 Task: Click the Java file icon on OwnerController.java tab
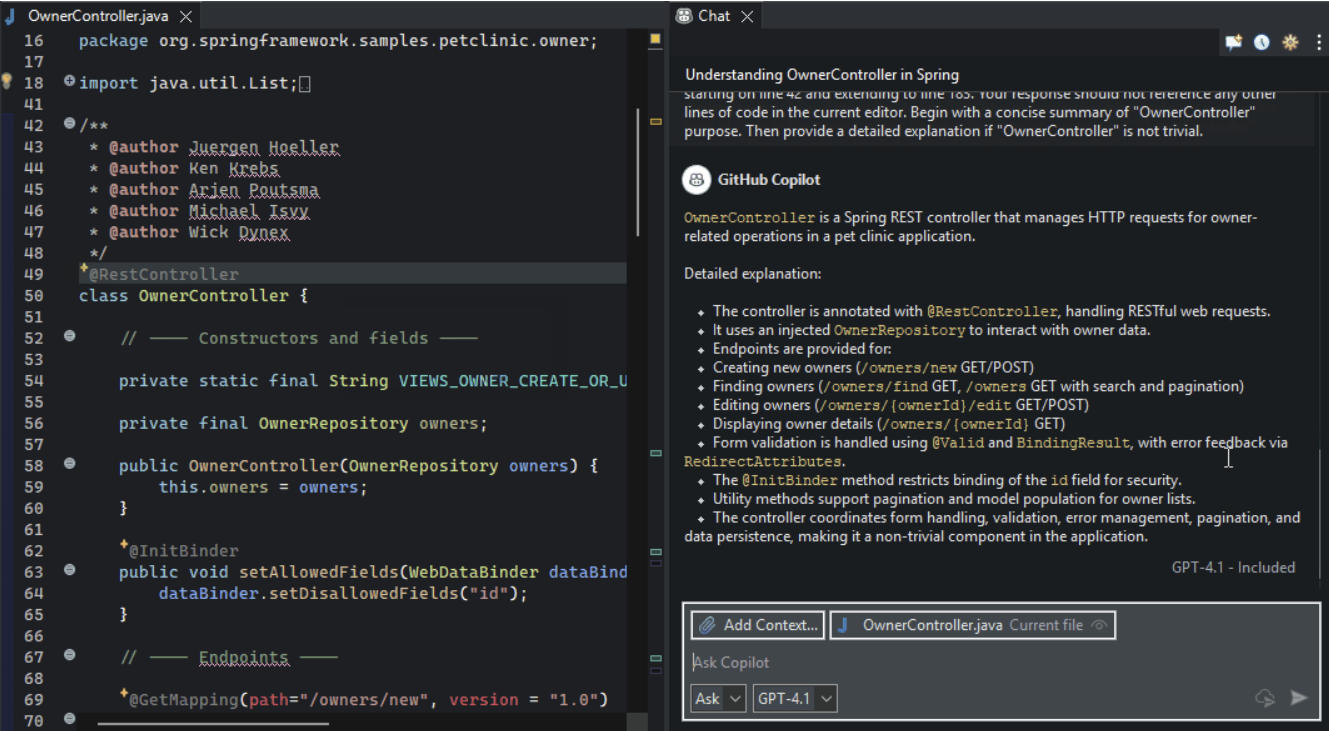click(x=11, y=16)
